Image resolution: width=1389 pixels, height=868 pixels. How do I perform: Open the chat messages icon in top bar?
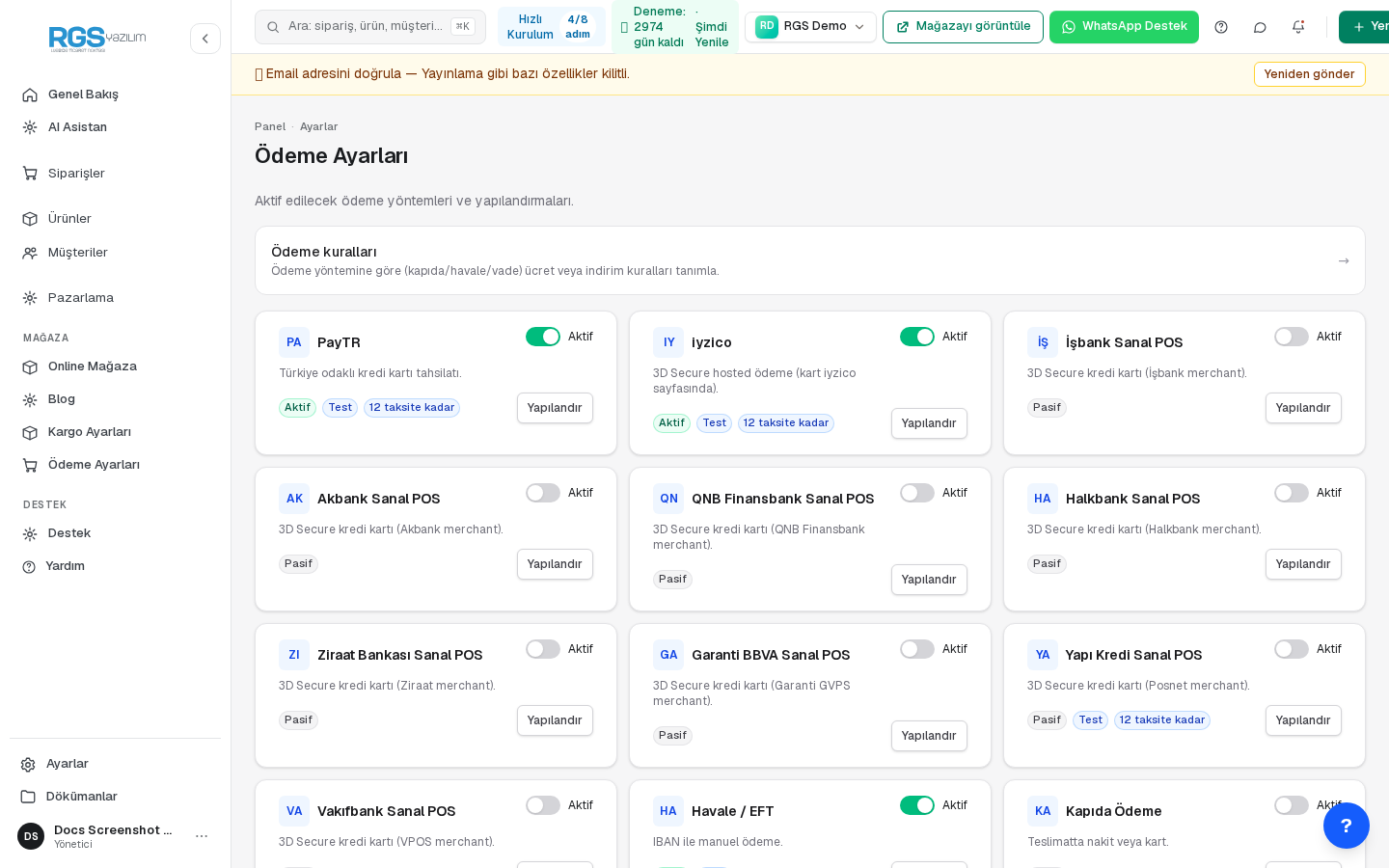coord(1260,27)
